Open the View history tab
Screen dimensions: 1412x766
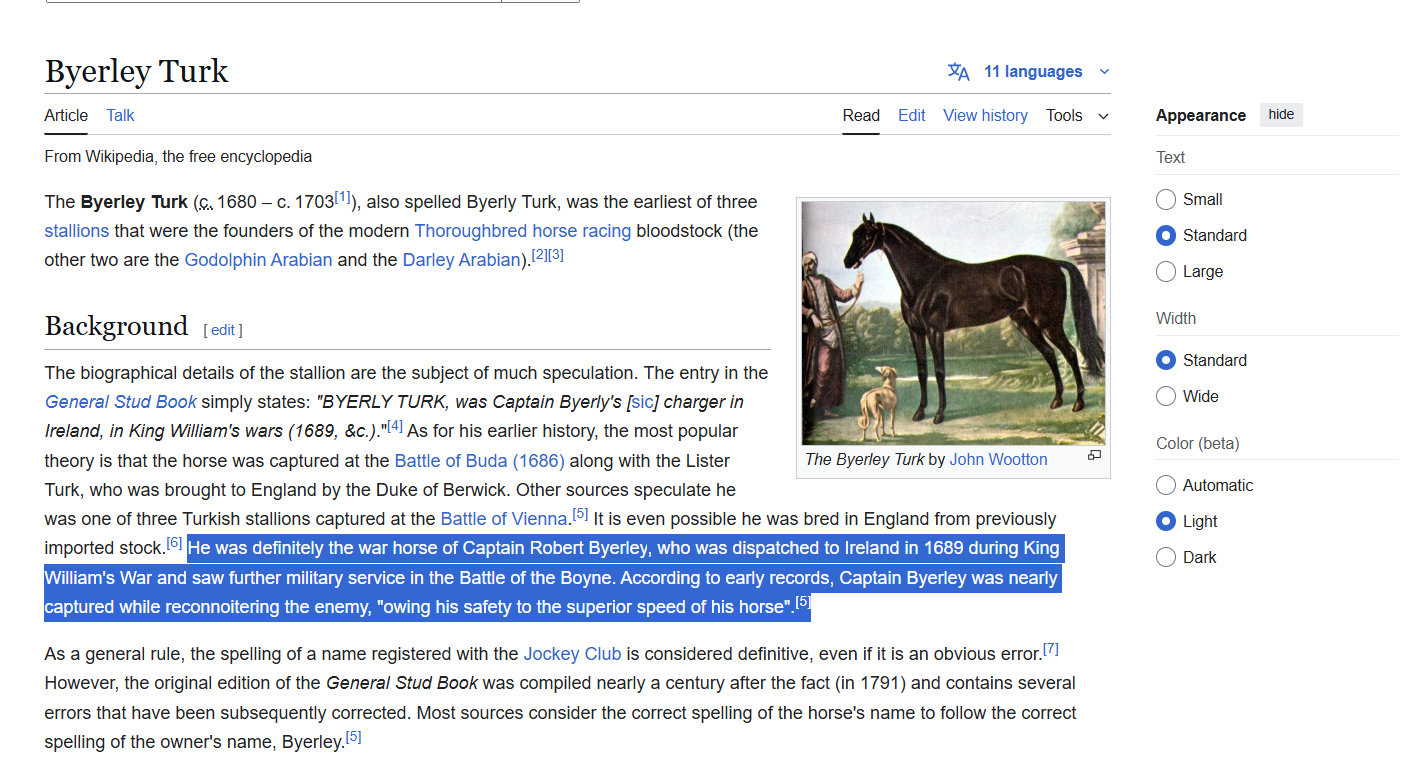pos(985,116)
